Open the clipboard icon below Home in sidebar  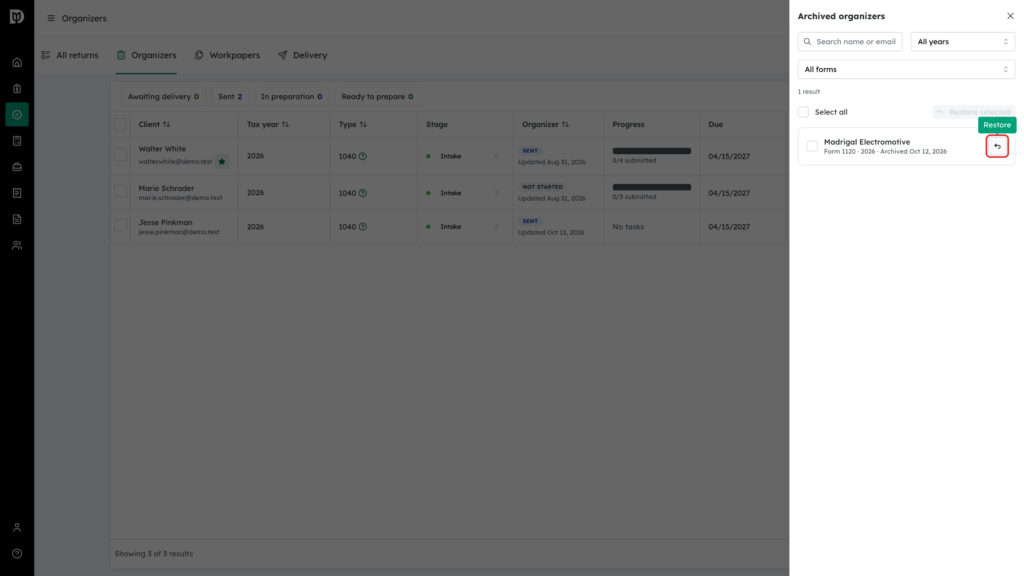pos(17,89)
